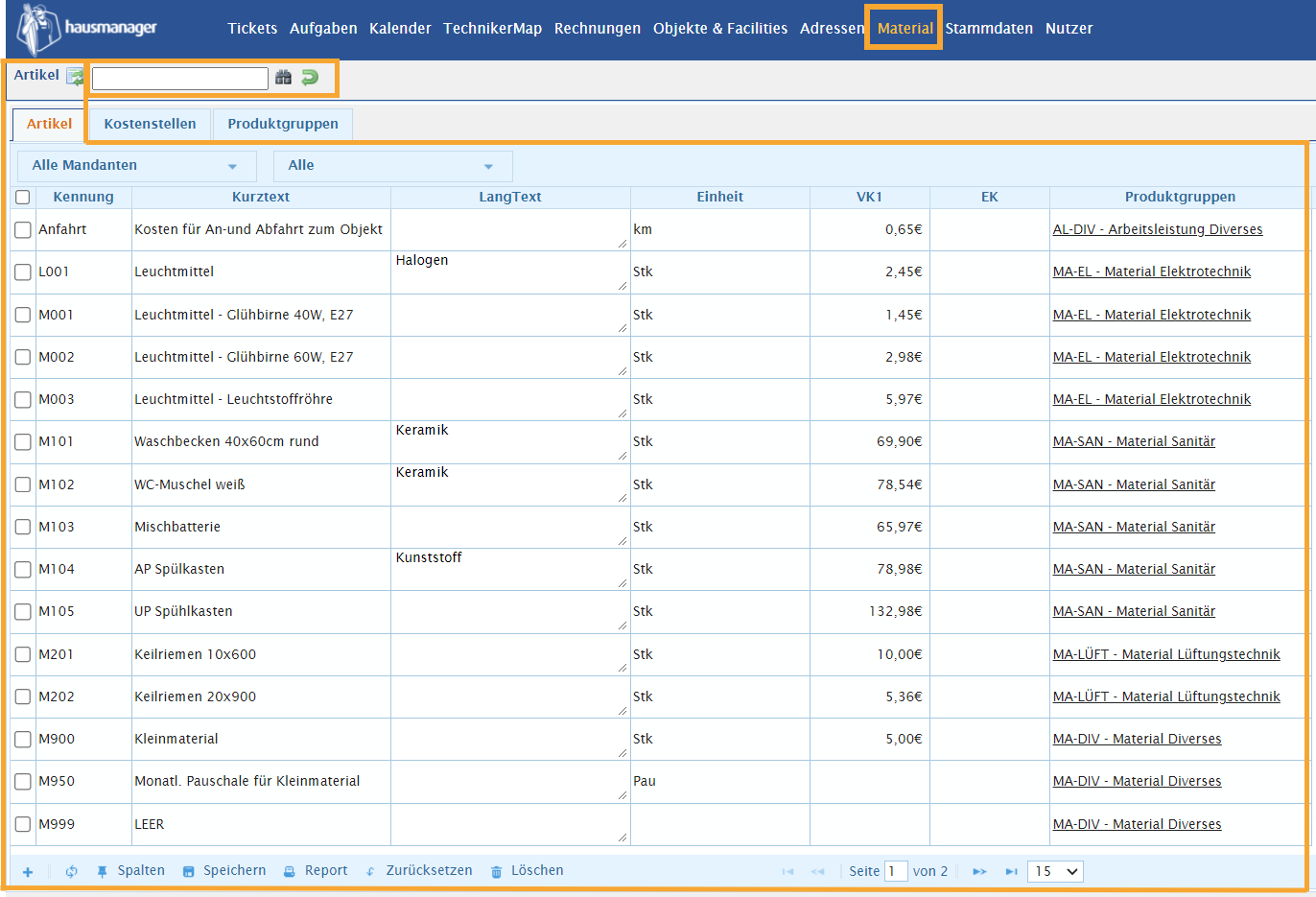Go to the first page icon
The width and height of the screenshot is (1316, 897).
pos(788,872)
